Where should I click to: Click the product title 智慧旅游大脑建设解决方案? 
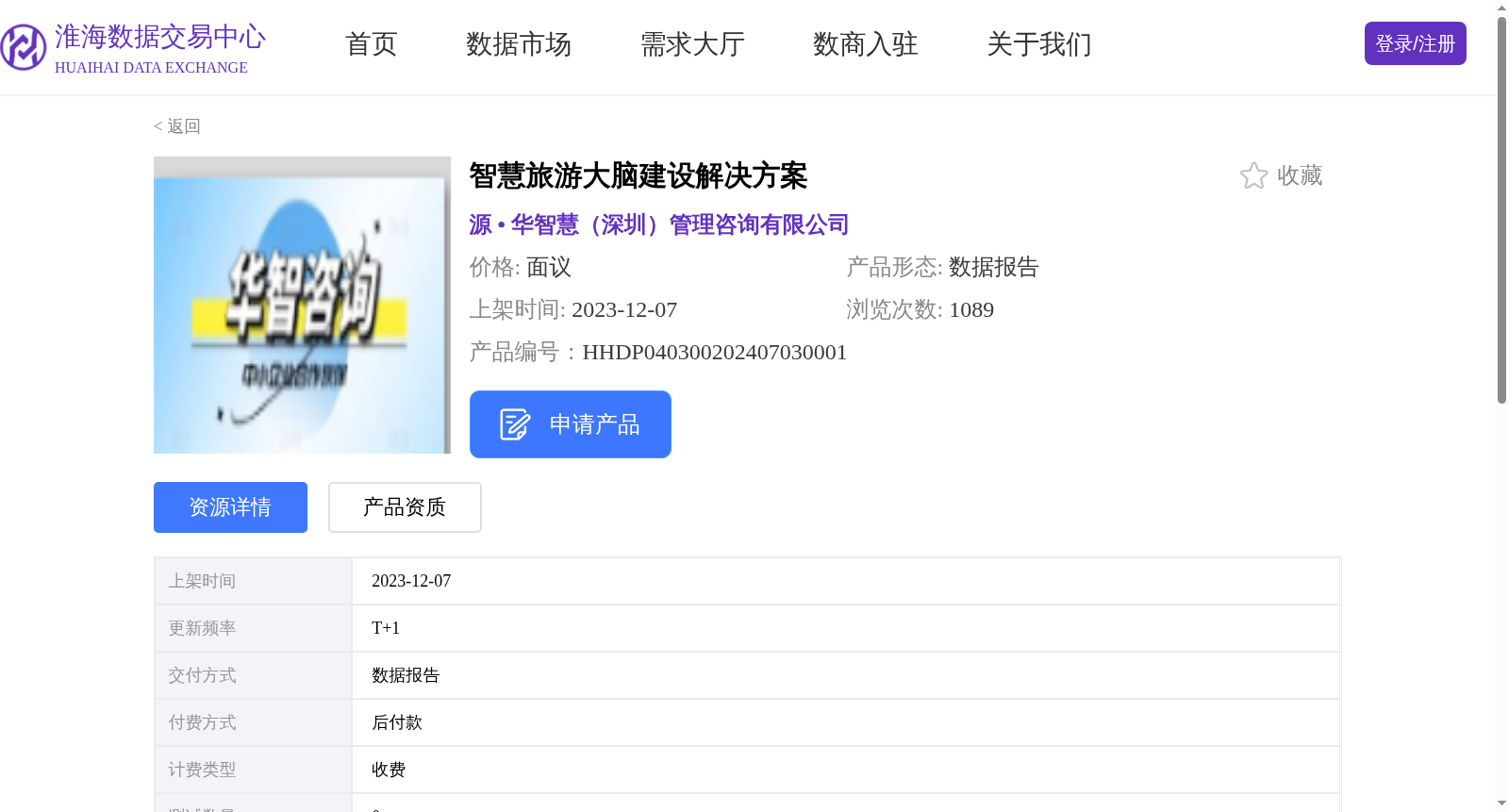pyautogui.click(x=638, y=175)
